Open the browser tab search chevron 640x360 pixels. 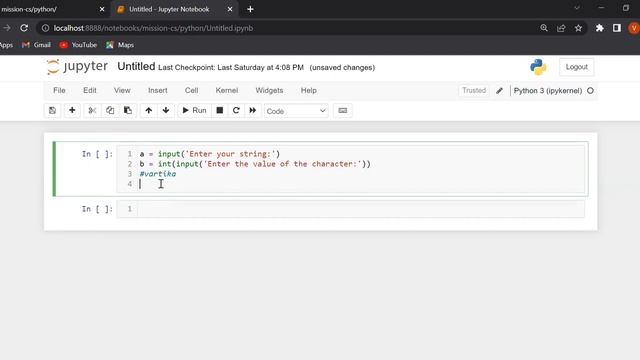tap(576, 8)
